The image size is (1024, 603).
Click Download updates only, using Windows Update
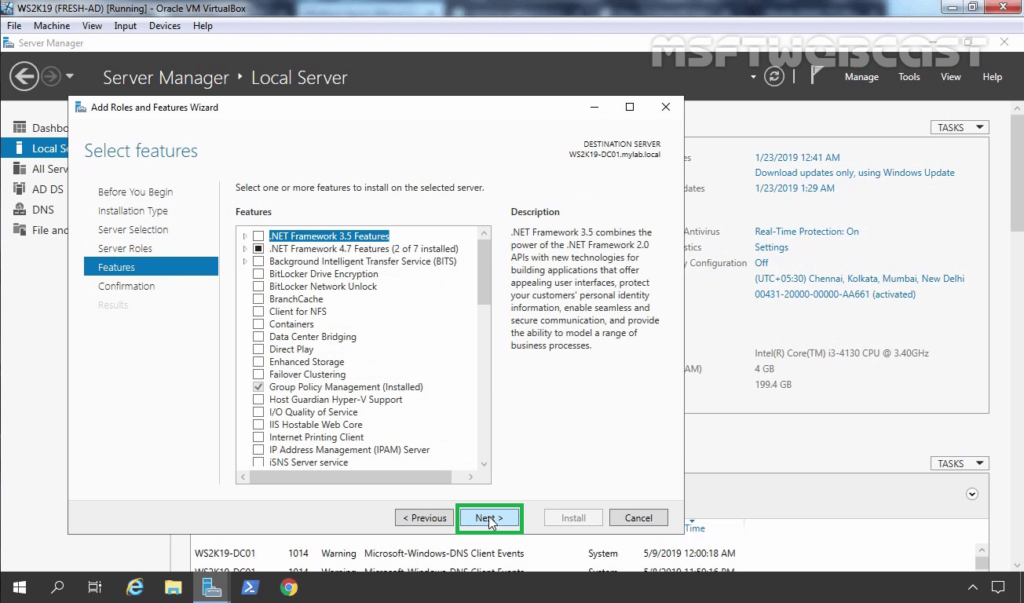click(854, 172)
